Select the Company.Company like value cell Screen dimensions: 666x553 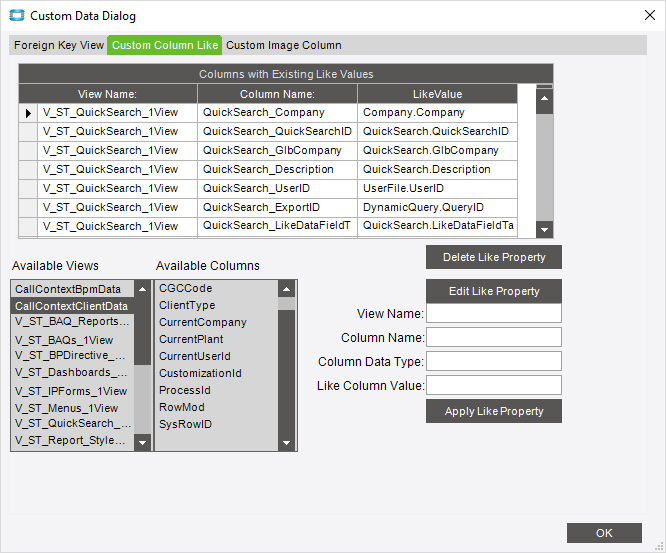pos(437,113)
